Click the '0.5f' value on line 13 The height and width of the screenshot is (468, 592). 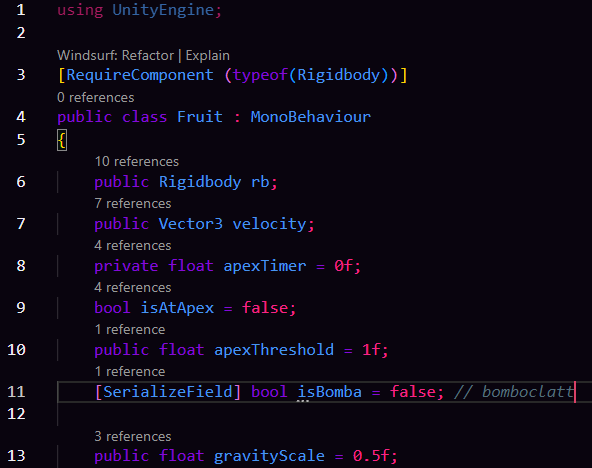click(371, 456)
